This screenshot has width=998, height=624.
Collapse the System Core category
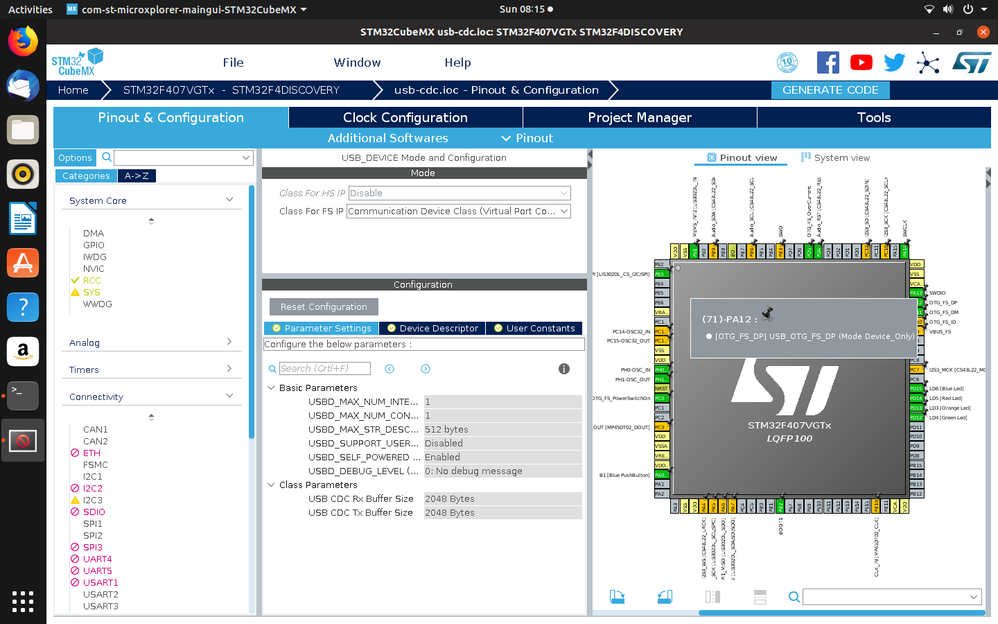[229, 200]
